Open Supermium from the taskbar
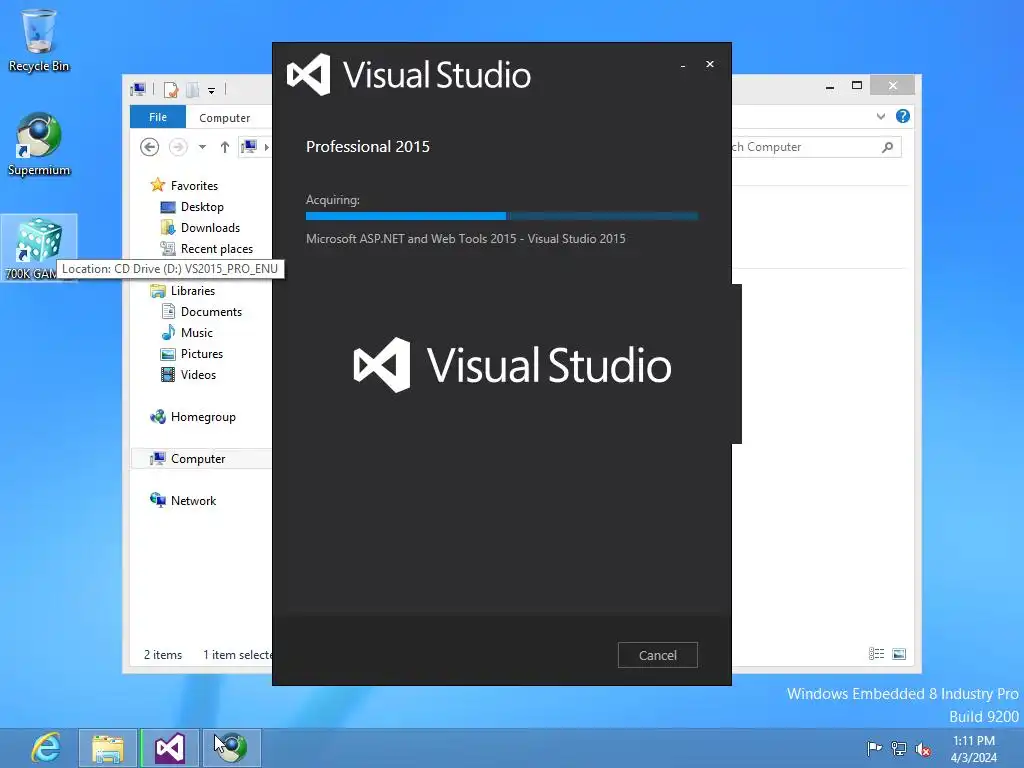The image size is (1024, 768). coord(231,748)
